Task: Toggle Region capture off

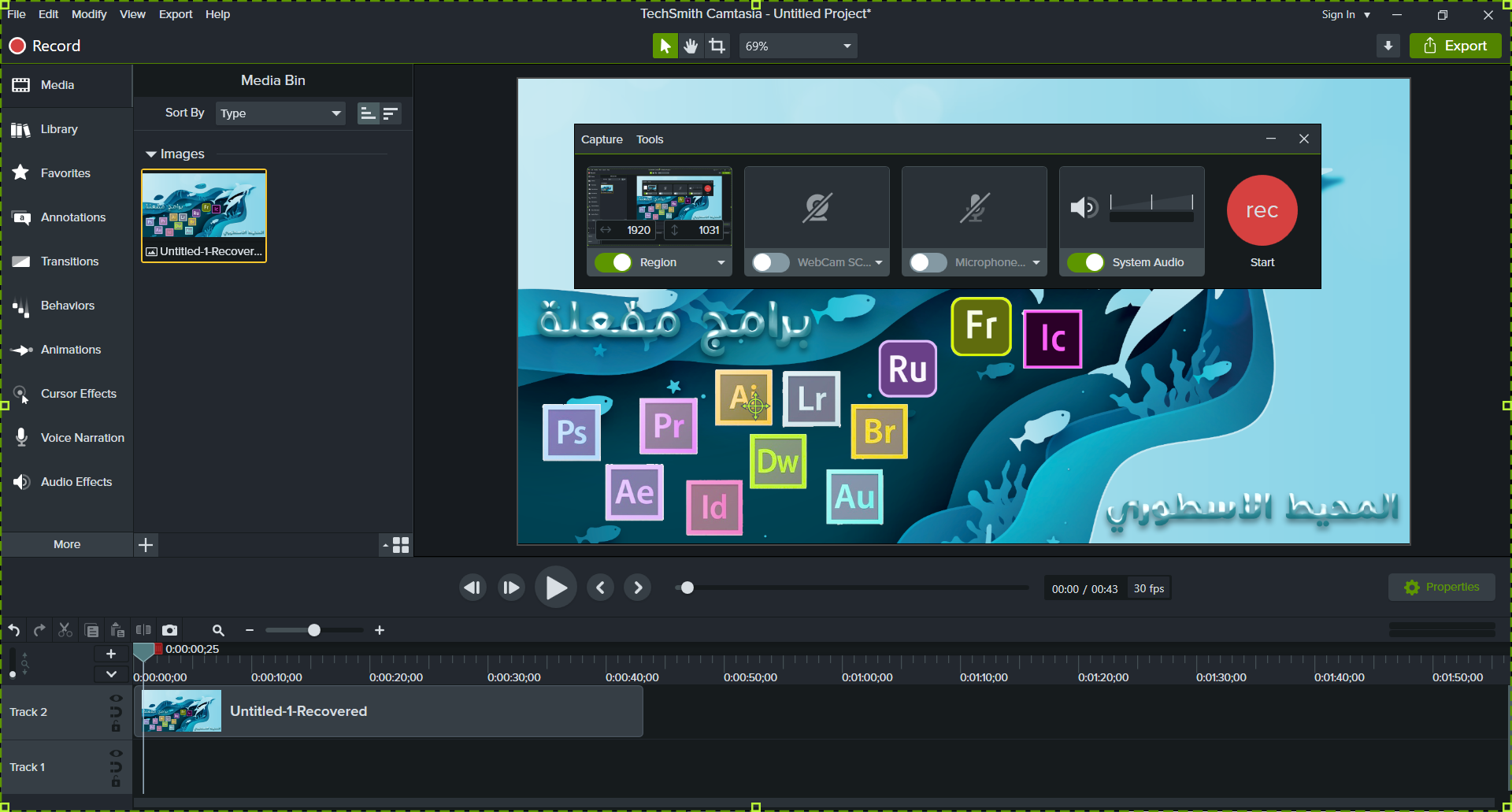Action: point(613,262)
